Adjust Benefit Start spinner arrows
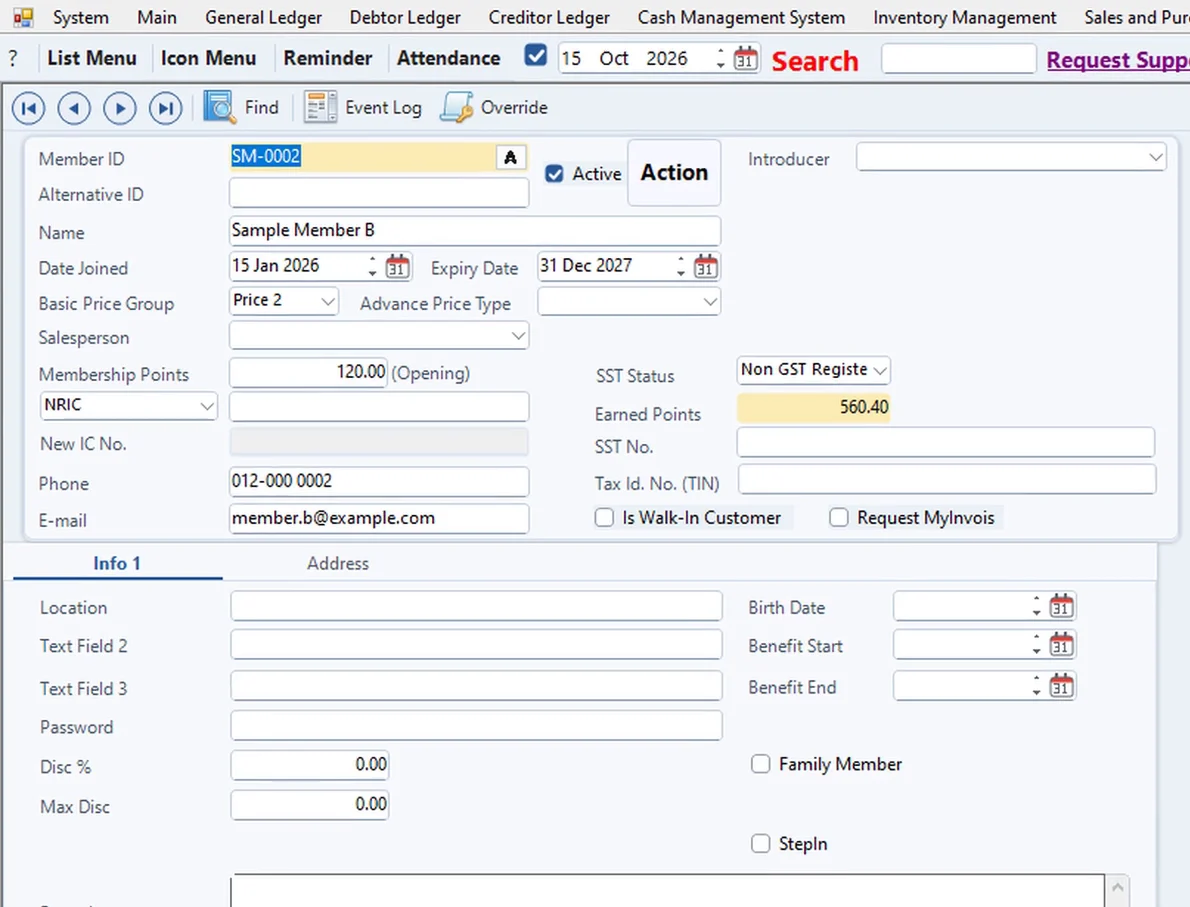Screen dimensions: 1190x907 1037,644
